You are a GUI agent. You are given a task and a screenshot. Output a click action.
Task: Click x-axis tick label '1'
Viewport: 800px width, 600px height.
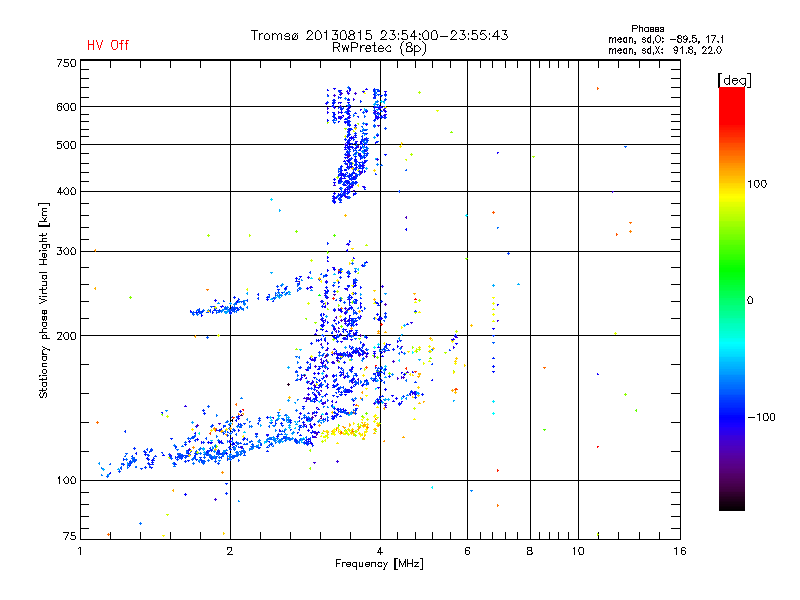(80, 551)
